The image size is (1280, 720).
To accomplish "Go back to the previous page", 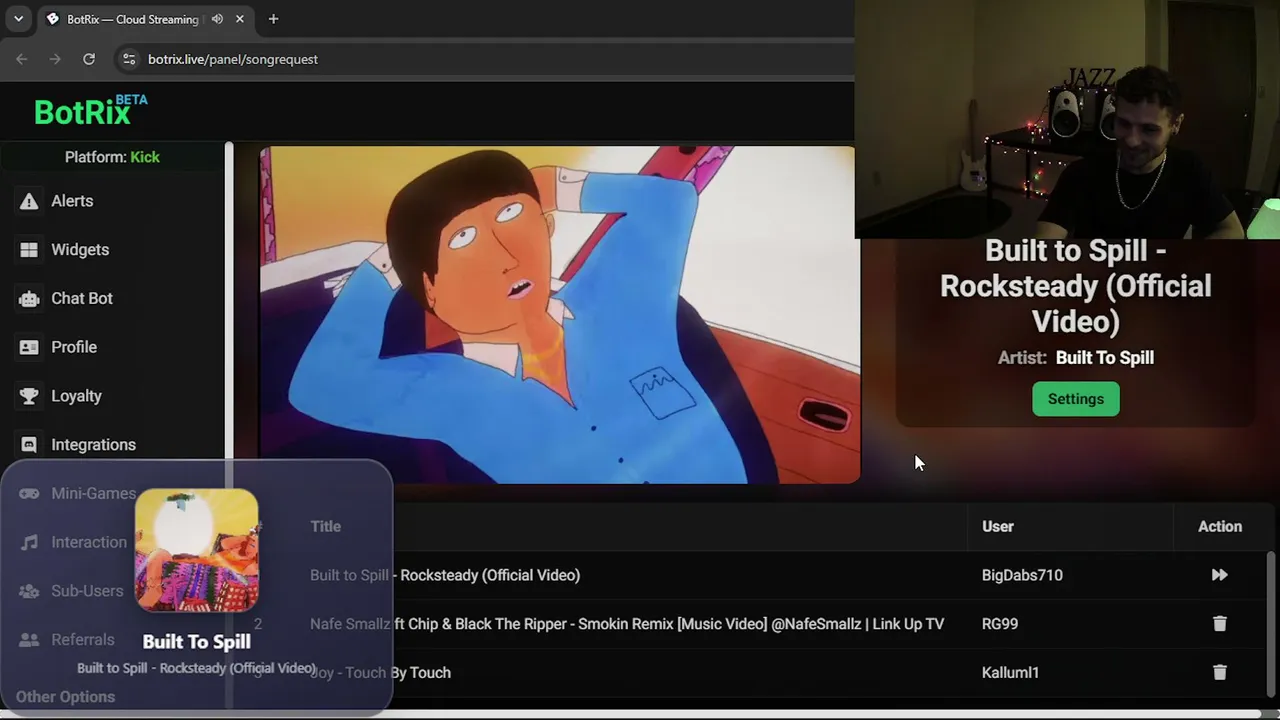I will pos(22,59).
